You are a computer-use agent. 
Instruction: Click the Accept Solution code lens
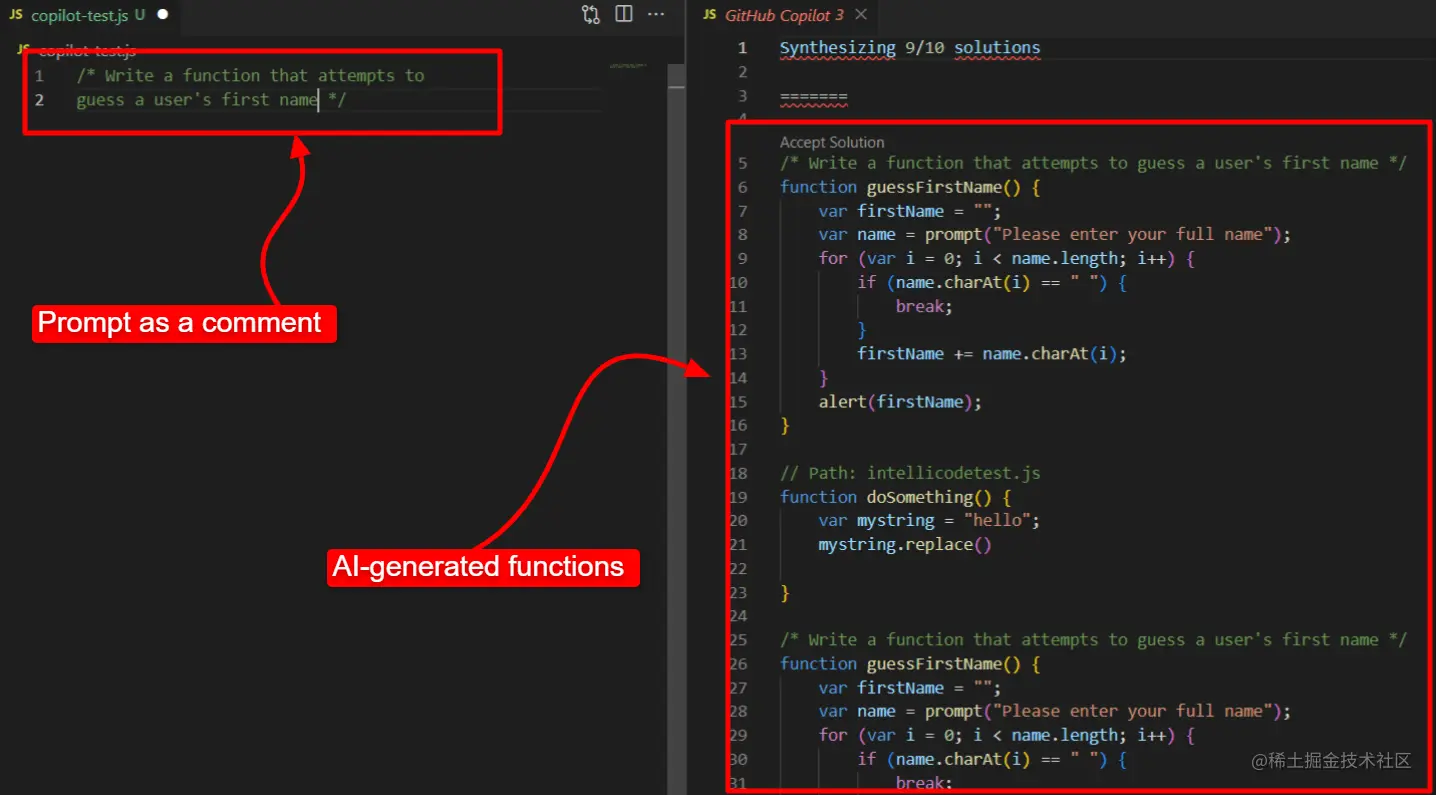coord(832,142)
